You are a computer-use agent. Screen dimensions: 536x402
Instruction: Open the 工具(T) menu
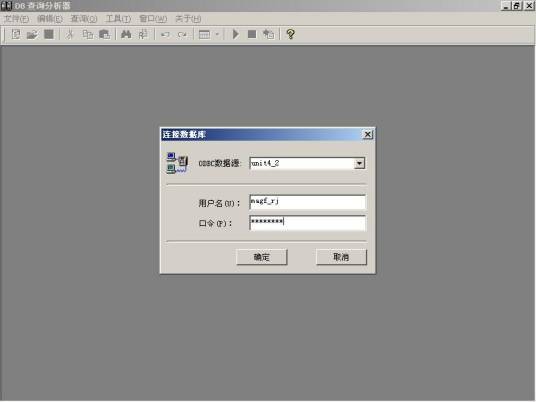[118, 19]
